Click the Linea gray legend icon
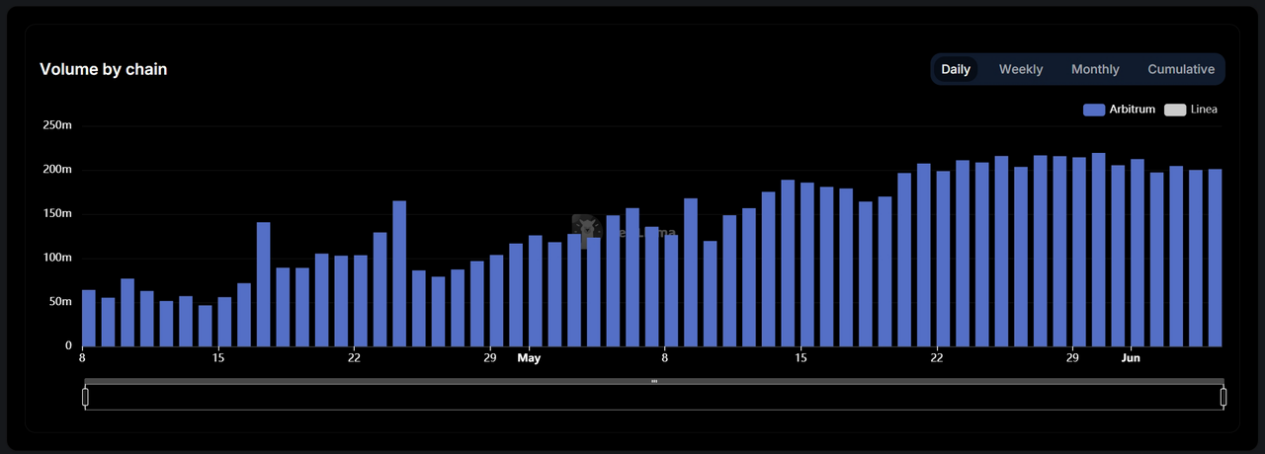 coord(1175,109)
